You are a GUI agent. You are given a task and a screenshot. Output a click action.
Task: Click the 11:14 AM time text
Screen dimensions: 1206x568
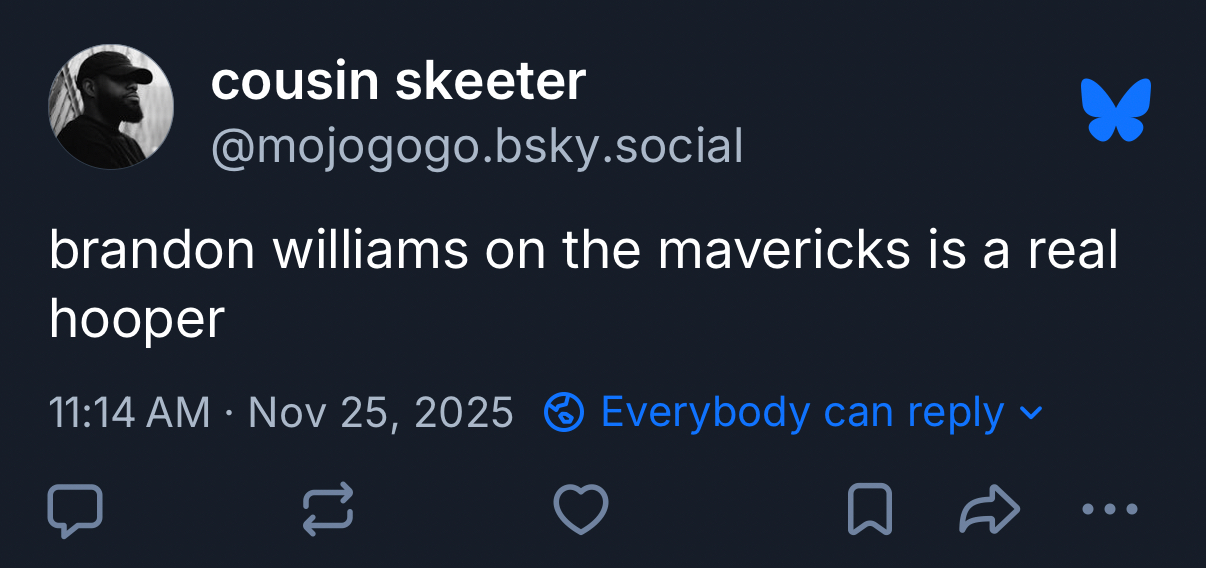pyautogui.click(x=130, y=412)
